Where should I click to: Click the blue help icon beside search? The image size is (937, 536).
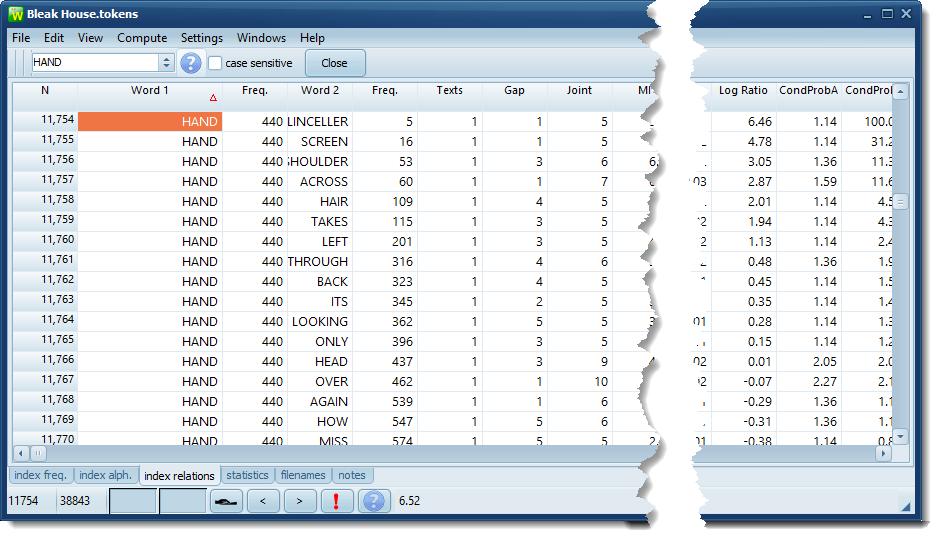point(191,63)
